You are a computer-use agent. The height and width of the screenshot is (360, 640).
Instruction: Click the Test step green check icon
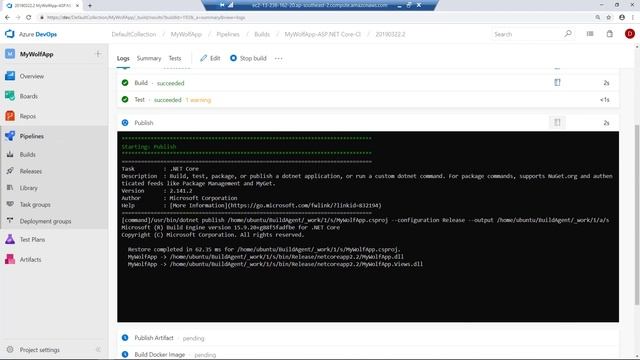click(125, 99)
